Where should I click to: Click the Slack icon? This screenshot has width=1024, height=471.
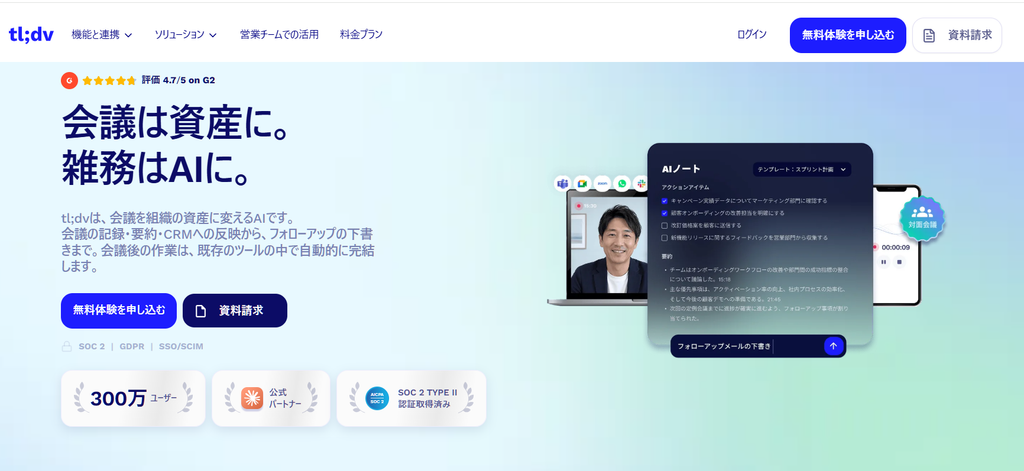click(641, 184)
